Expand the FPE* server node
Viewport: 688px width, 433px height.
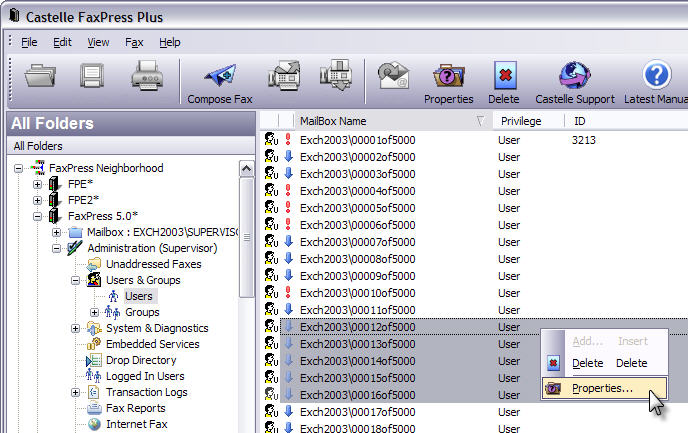click(38, 184)
